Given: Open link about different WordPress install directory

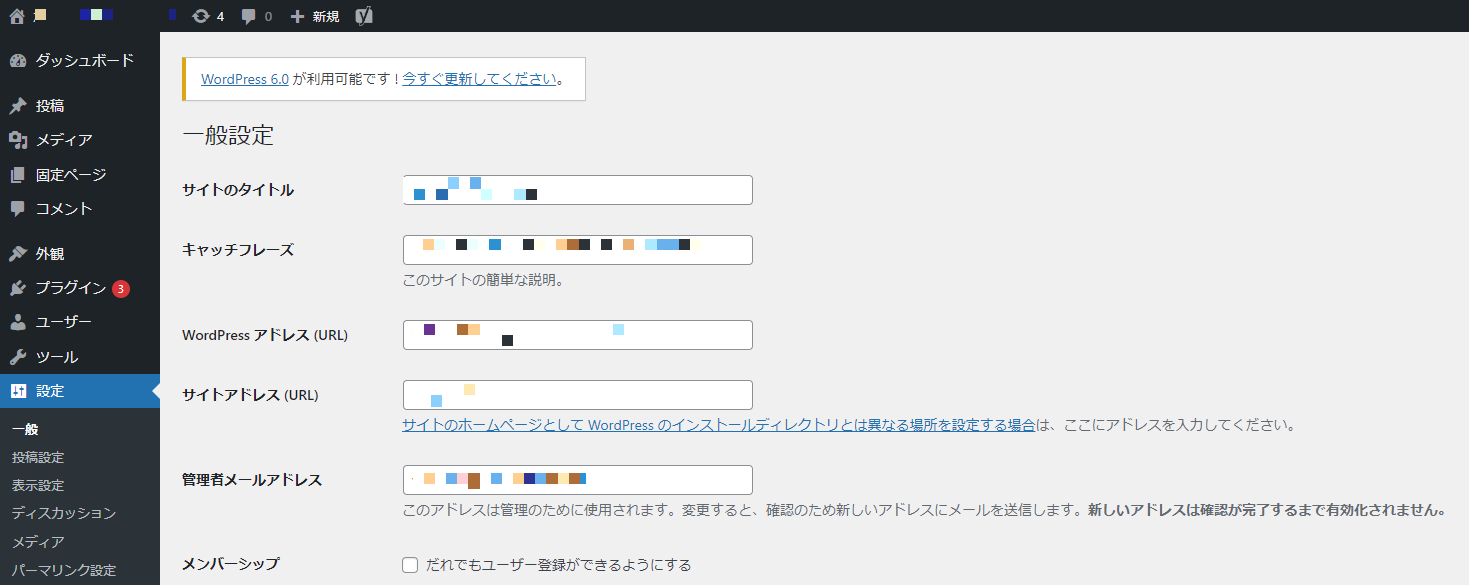Looking at the screenshot, I should click(718, 425).
